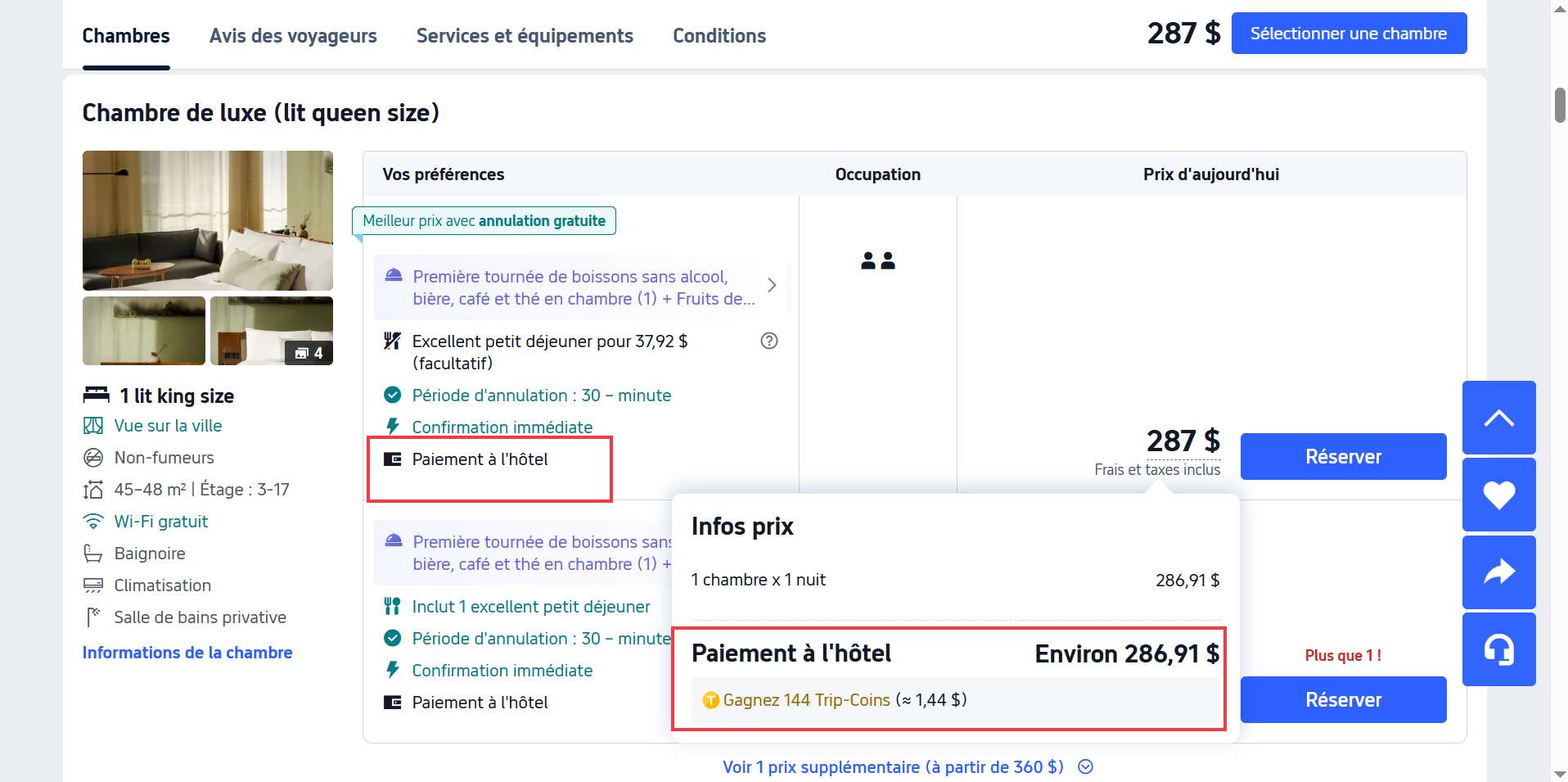
Task: Click the breakfast help question mark icon
Action: point(768,341)
